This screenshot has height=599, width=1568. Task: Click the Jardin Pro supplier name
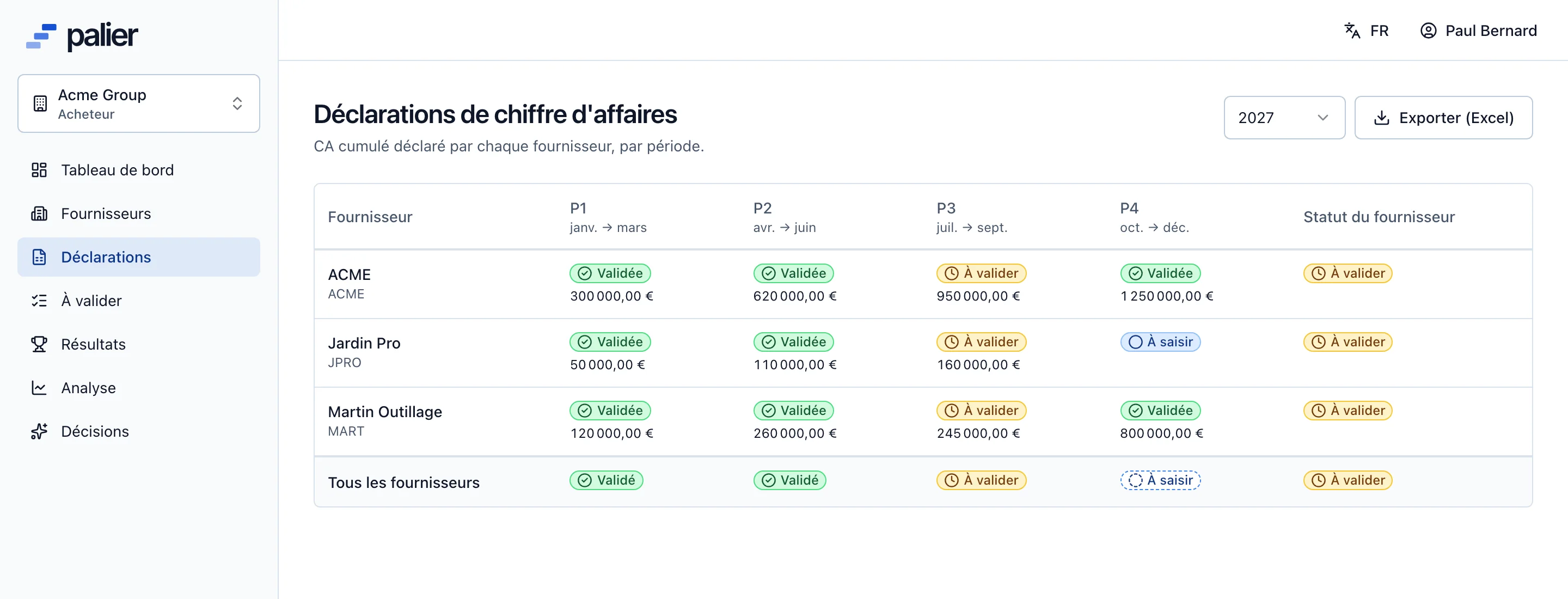tap(364, 343)
